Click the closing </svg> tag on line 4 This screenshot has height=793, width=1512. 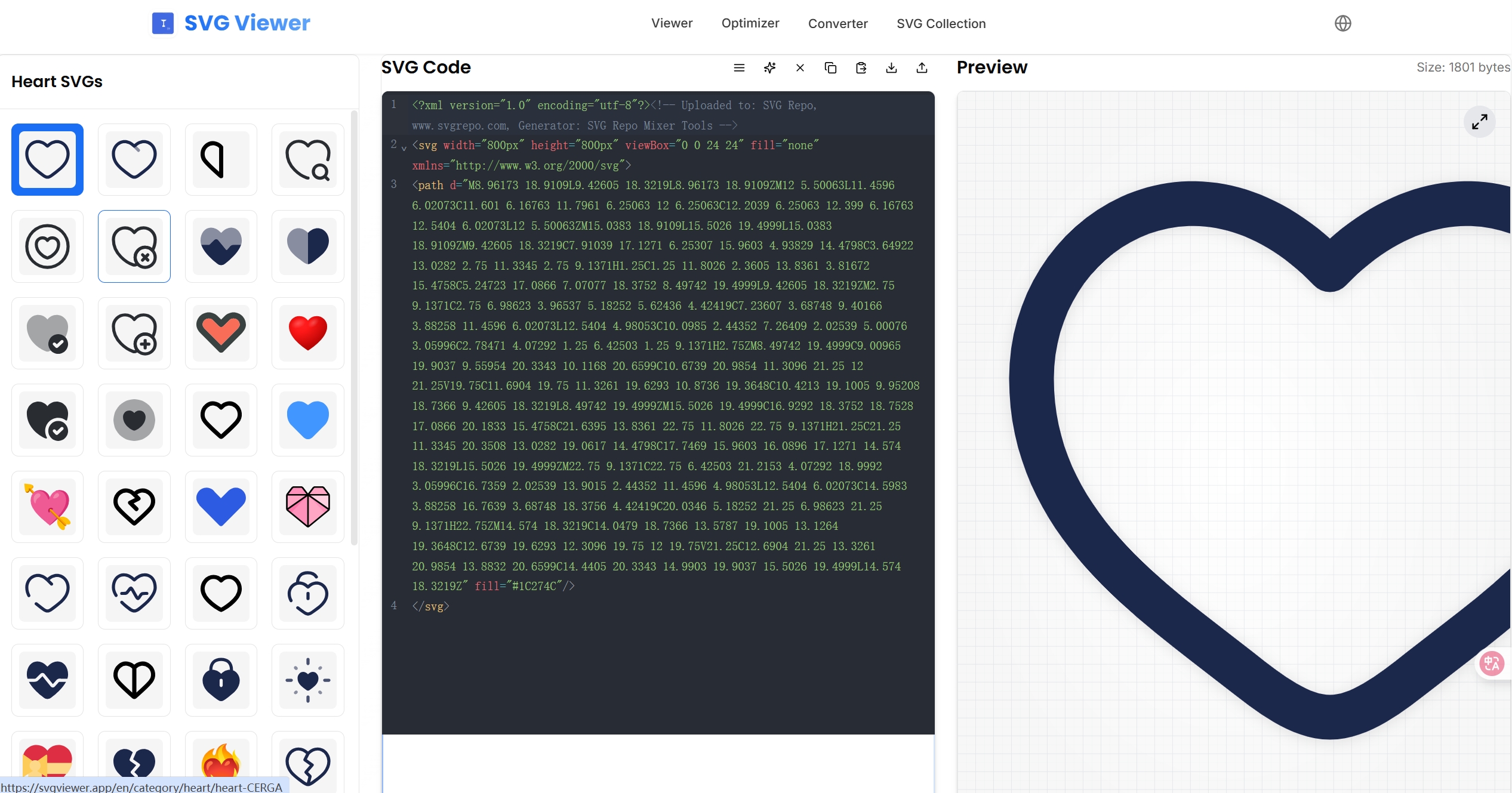point(430,606)
